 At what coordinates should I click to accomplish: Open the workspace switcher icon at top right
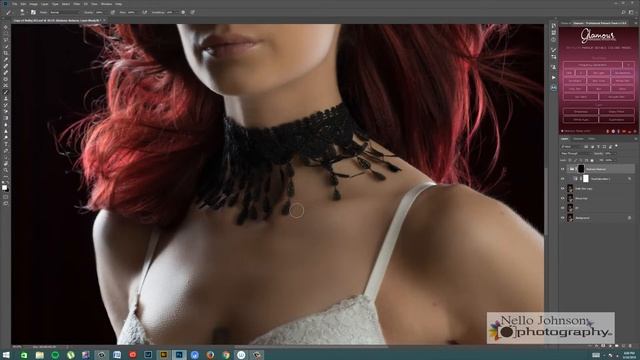631,12
